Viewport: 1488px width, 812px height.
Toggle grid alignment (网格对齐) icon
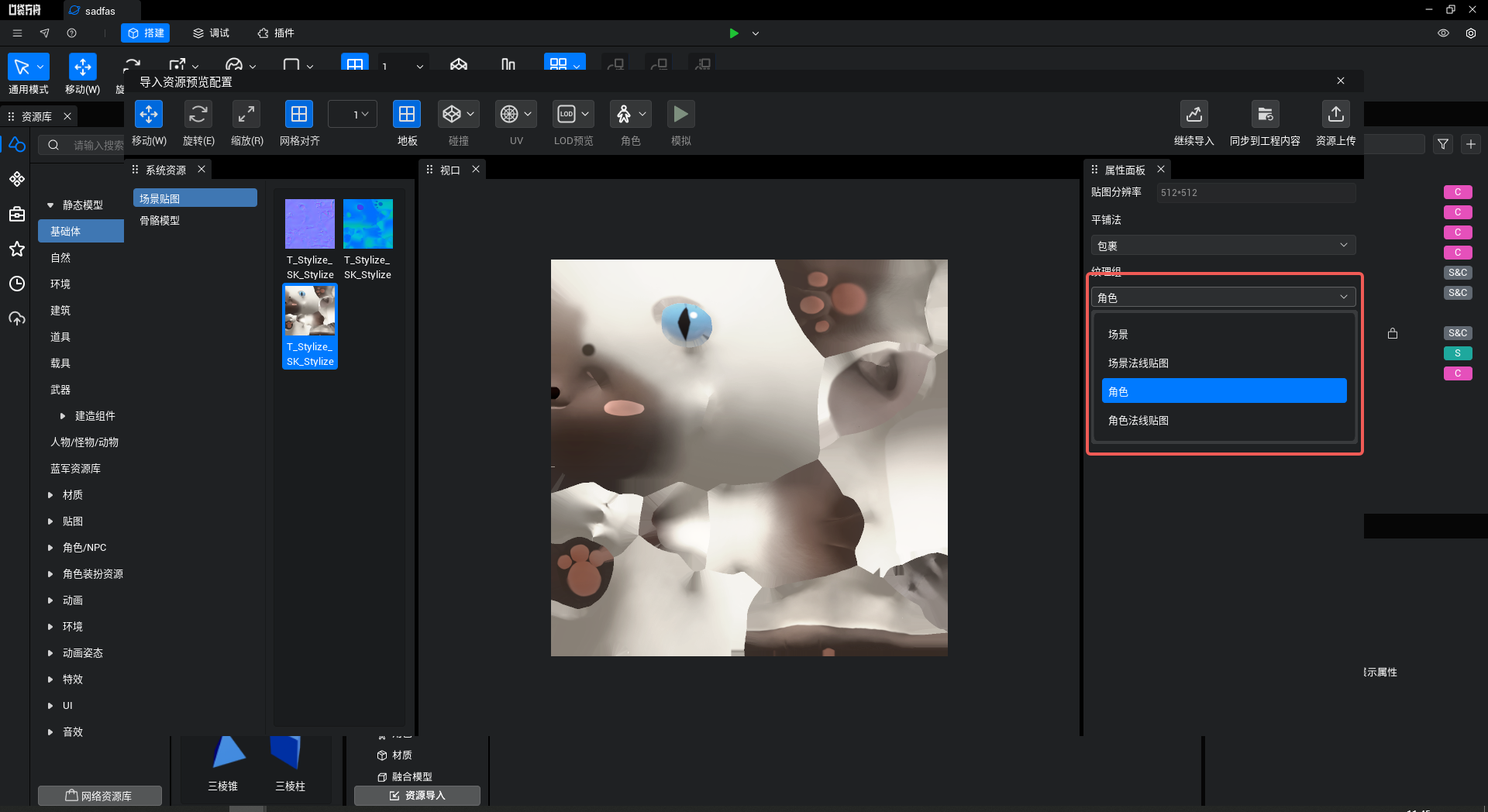click(x=299, y=115)
